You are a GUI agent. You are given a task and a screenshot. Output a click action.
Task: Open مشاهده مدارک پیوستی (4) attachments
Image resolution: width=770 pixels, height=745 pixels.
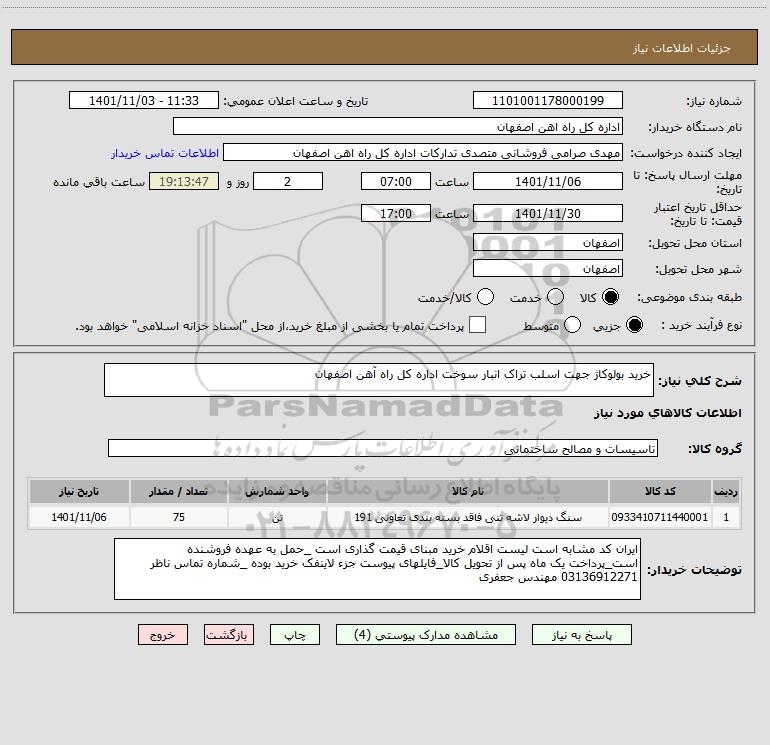(426, 635)
